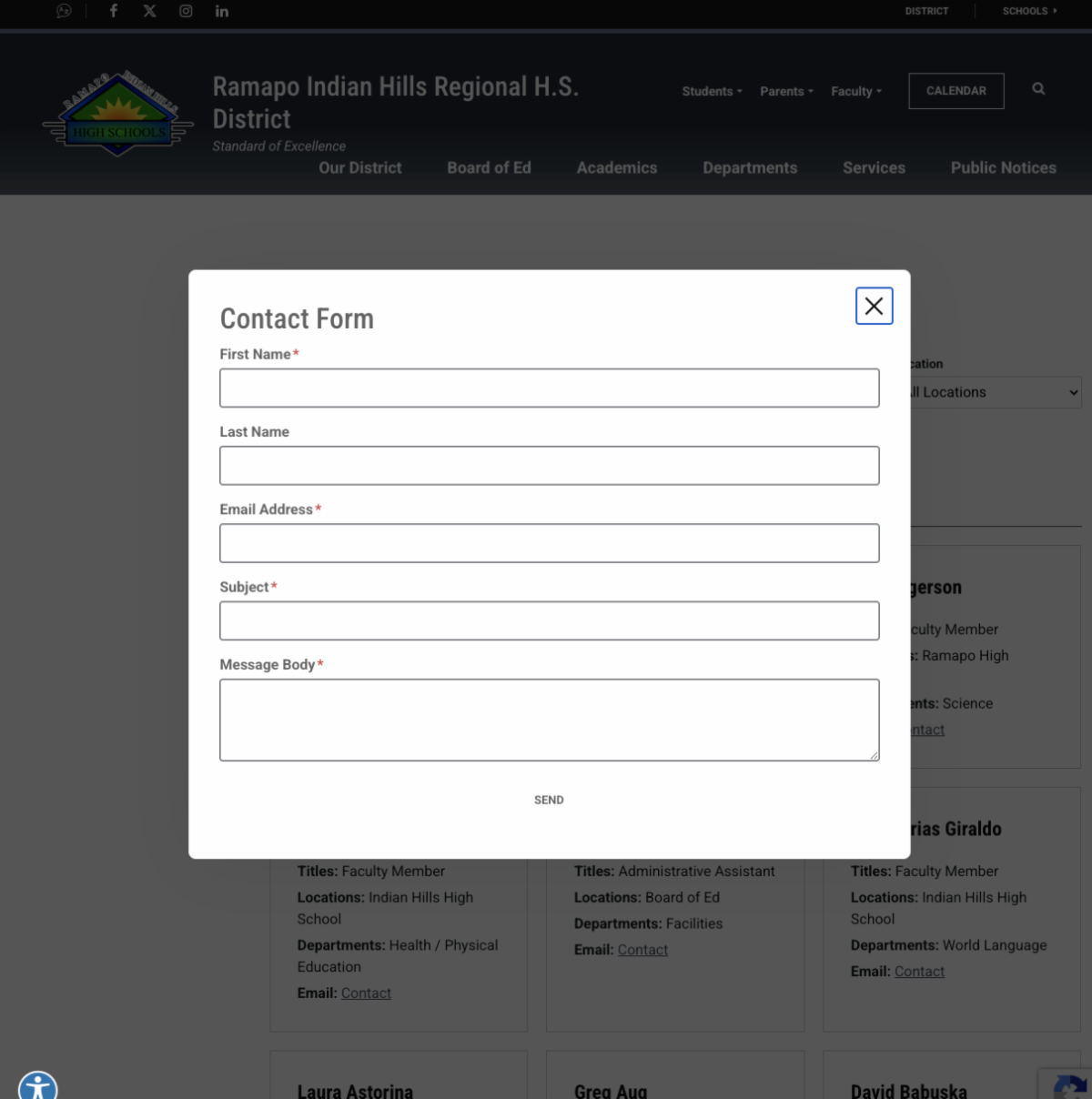Click the search magnifier icon
The height and width of the screenshot is (1099, 1092).
[x=1038, y=89]
